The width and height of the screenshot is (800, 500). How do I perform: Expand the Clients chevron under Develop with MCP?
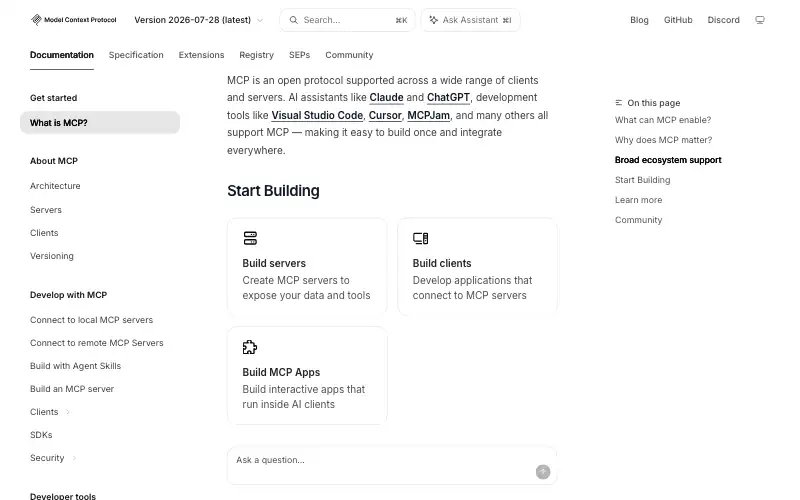pos(68,412)
